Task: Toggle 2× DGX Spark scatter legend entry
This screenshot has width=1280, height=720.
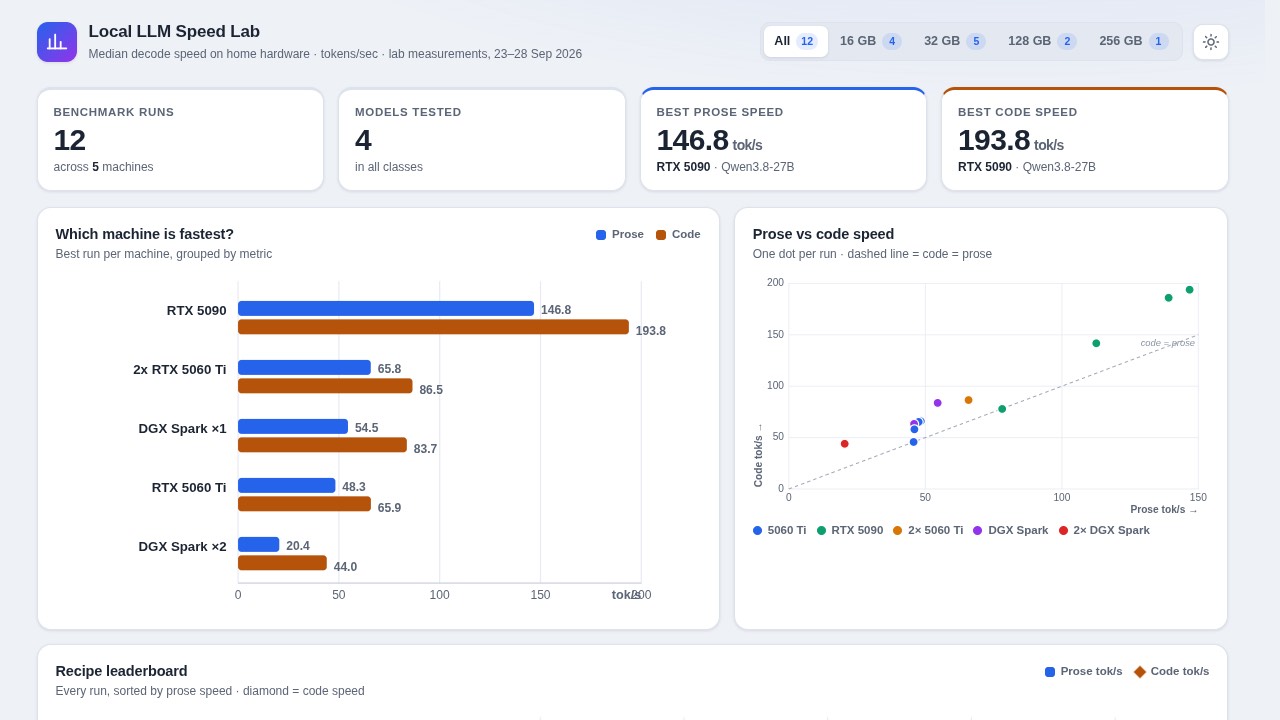Action: [x=1104, y=530]
